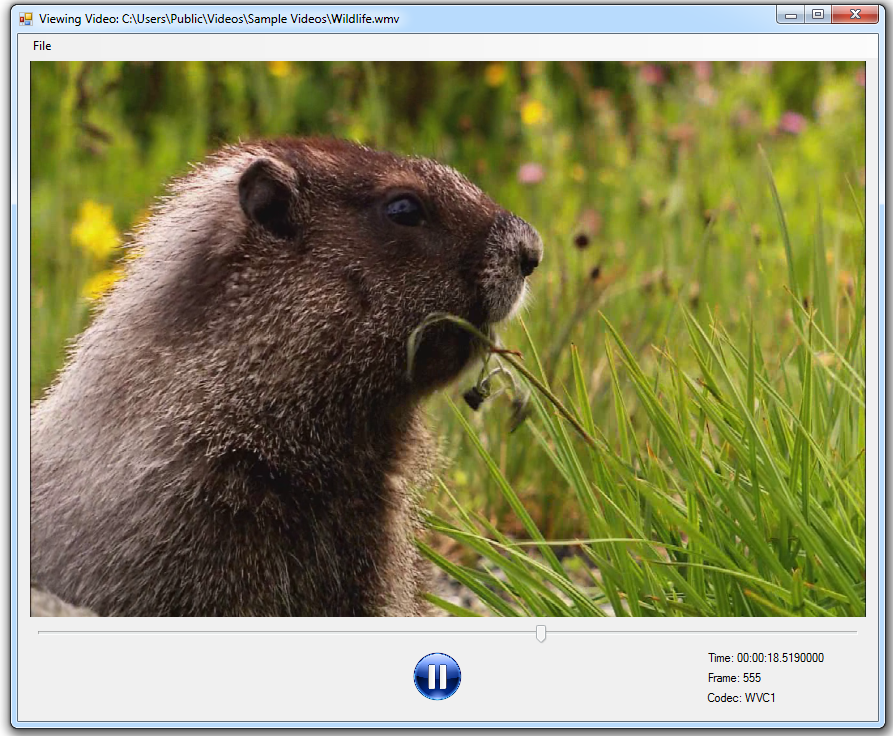Screen dimensions: 893x736
Task: Open the File menu
Action: 42,46
